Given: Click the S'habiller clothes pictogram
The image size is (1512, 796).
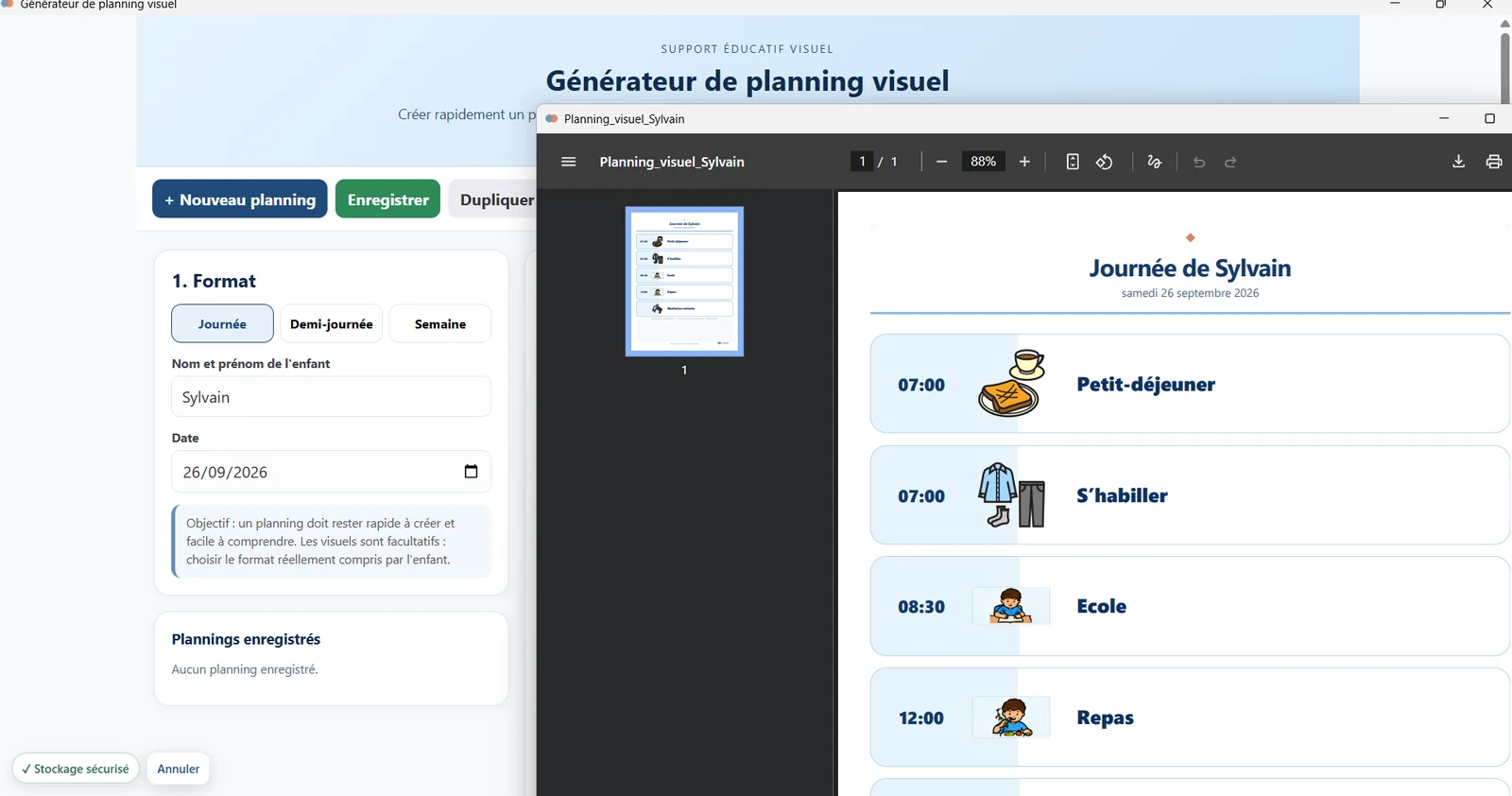Looking at the screenshot, I should coord(1011,494).
